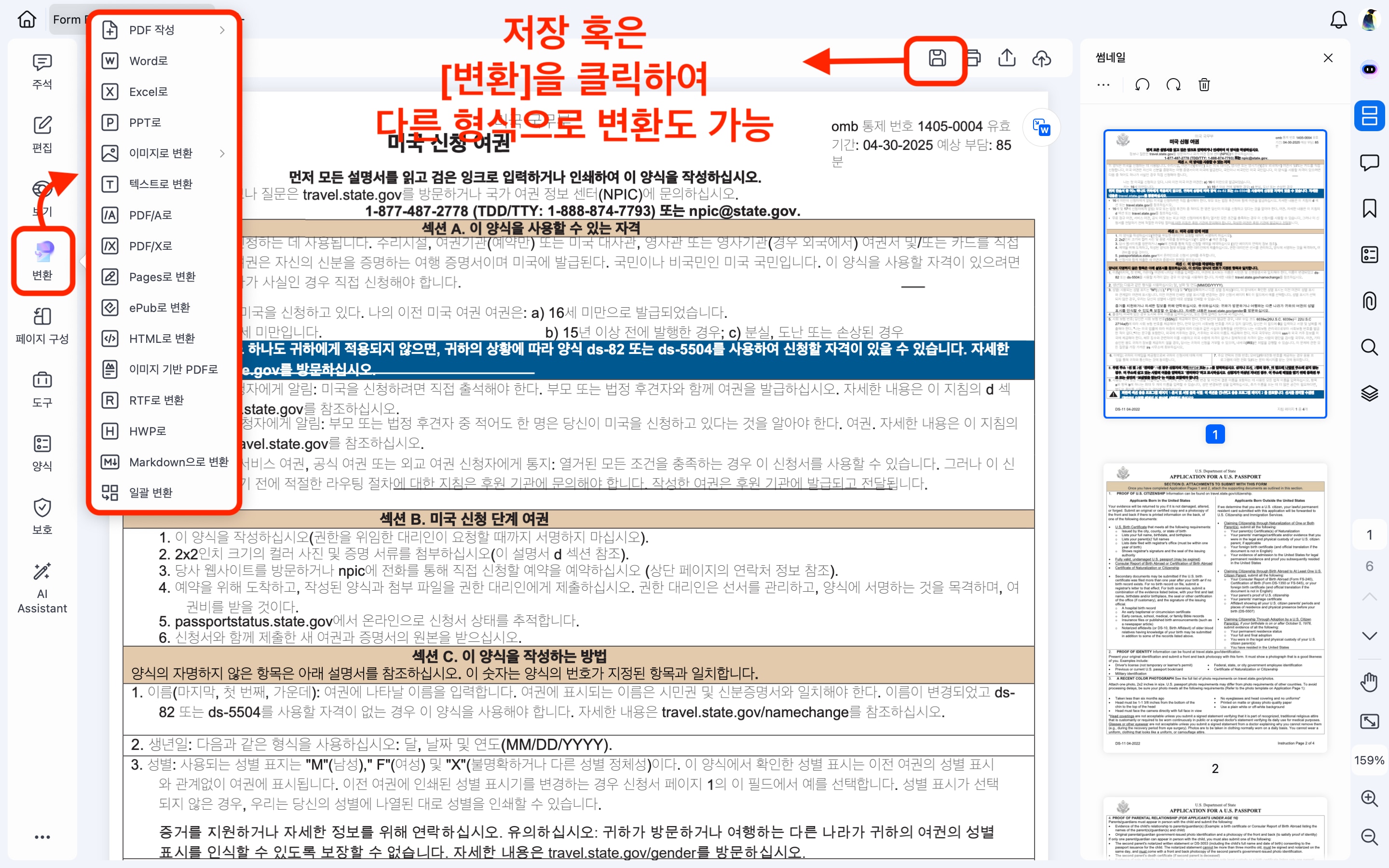This screenshot has width=1389, height=868.
Task: Show the layers panel
Action: [1370, 393]
